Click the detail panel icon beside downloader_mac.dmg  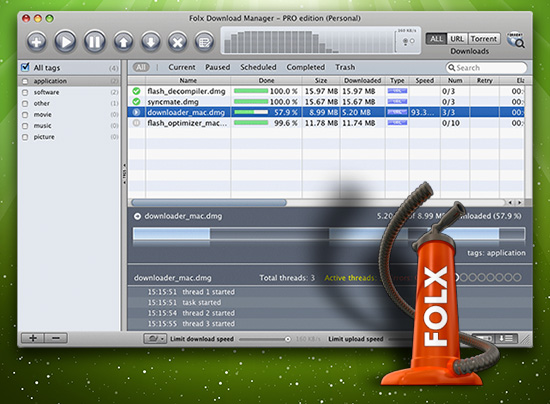click(x=137, y=216)
